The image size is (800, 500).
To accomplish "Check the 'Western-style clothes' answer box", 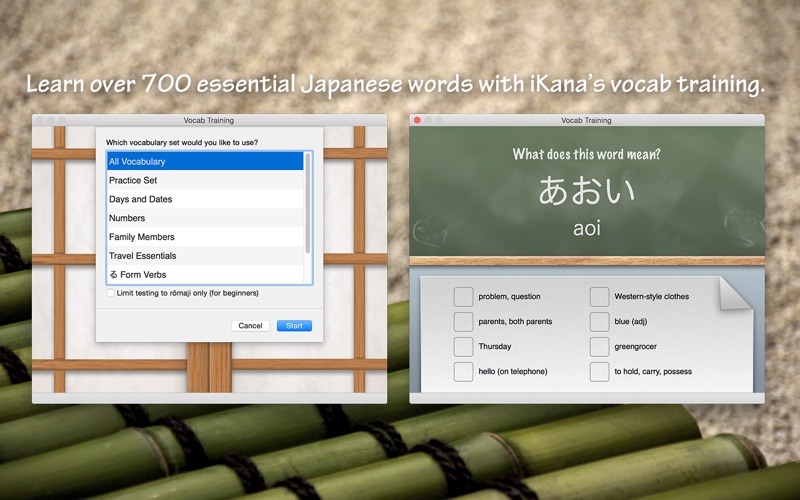I will 599,296.
